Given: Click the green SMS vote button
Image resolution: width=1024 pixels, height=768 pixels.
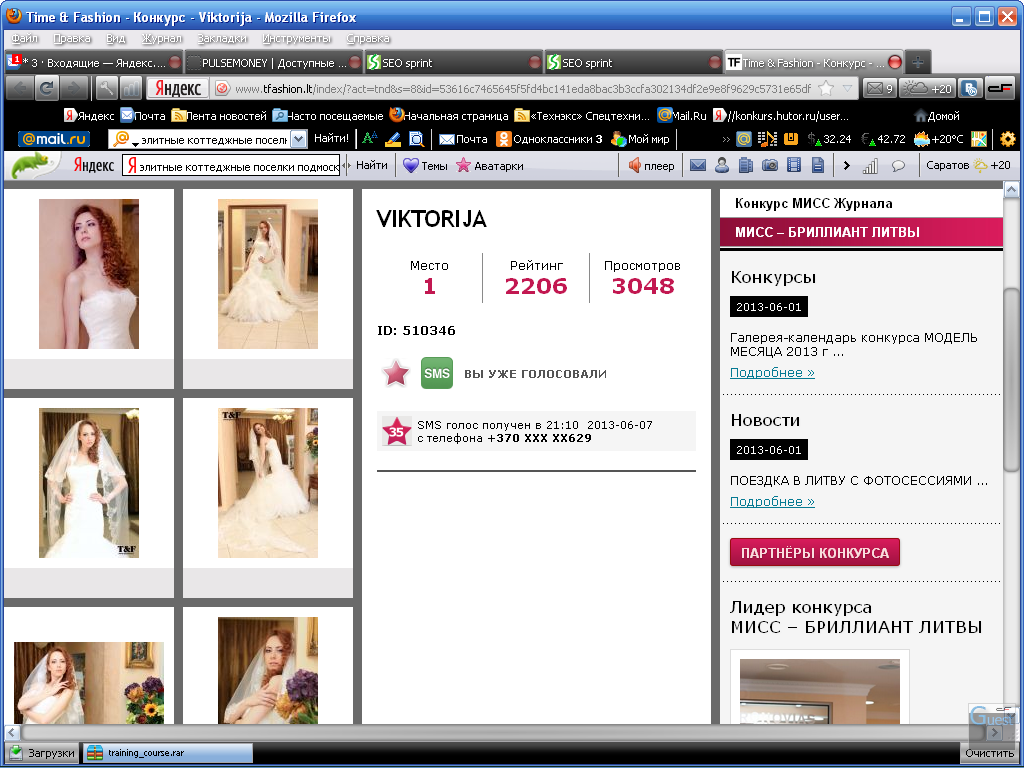Looking at the screenshot, I should pyautogui.click(x=437, y=373).
